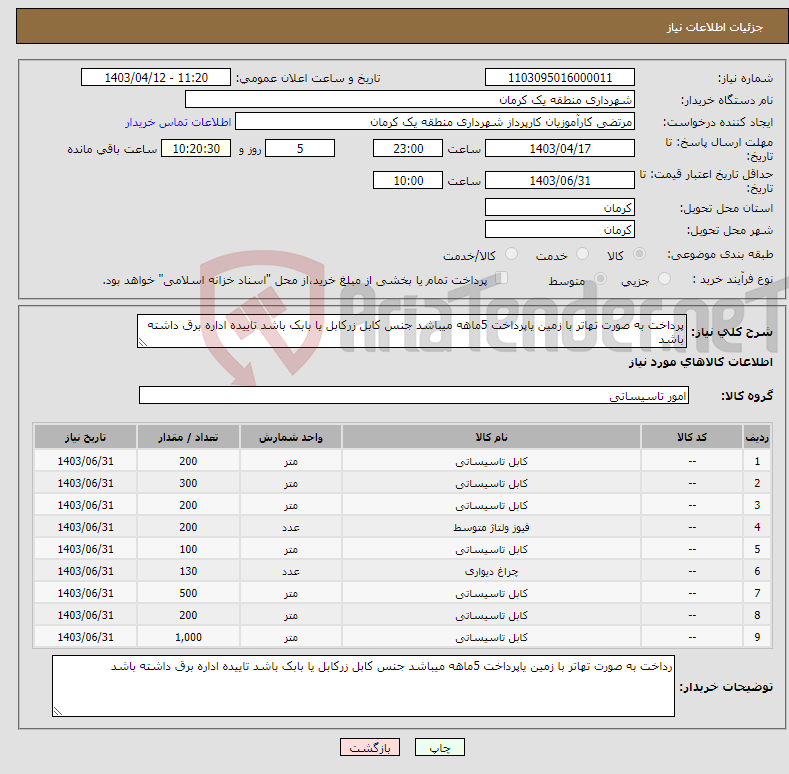
Task: Click the price validity date 1403/06/31 field
Action: [560, 180]
